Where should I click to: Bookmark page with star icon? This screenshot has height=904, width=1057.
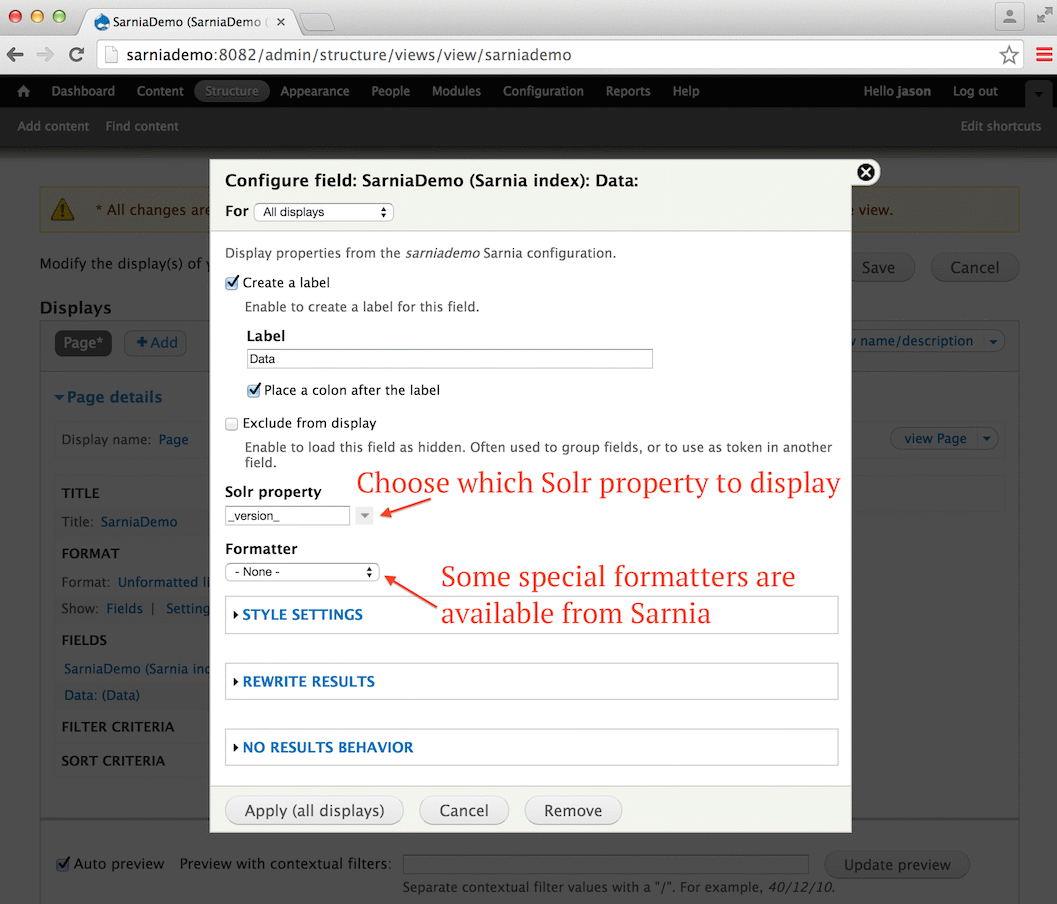(1009, 55)
